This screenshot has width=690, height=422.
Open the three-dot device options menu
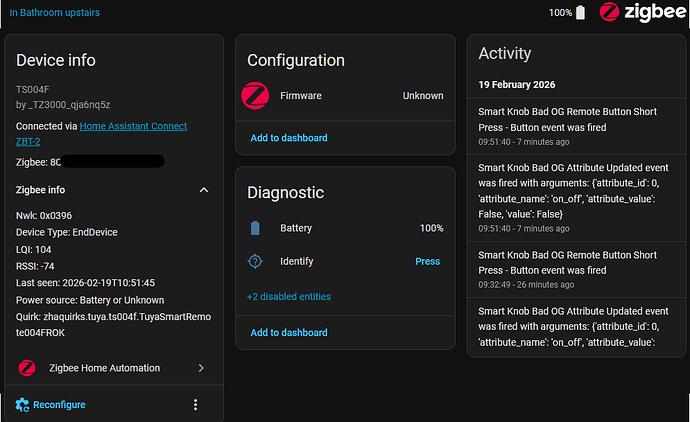195,404
